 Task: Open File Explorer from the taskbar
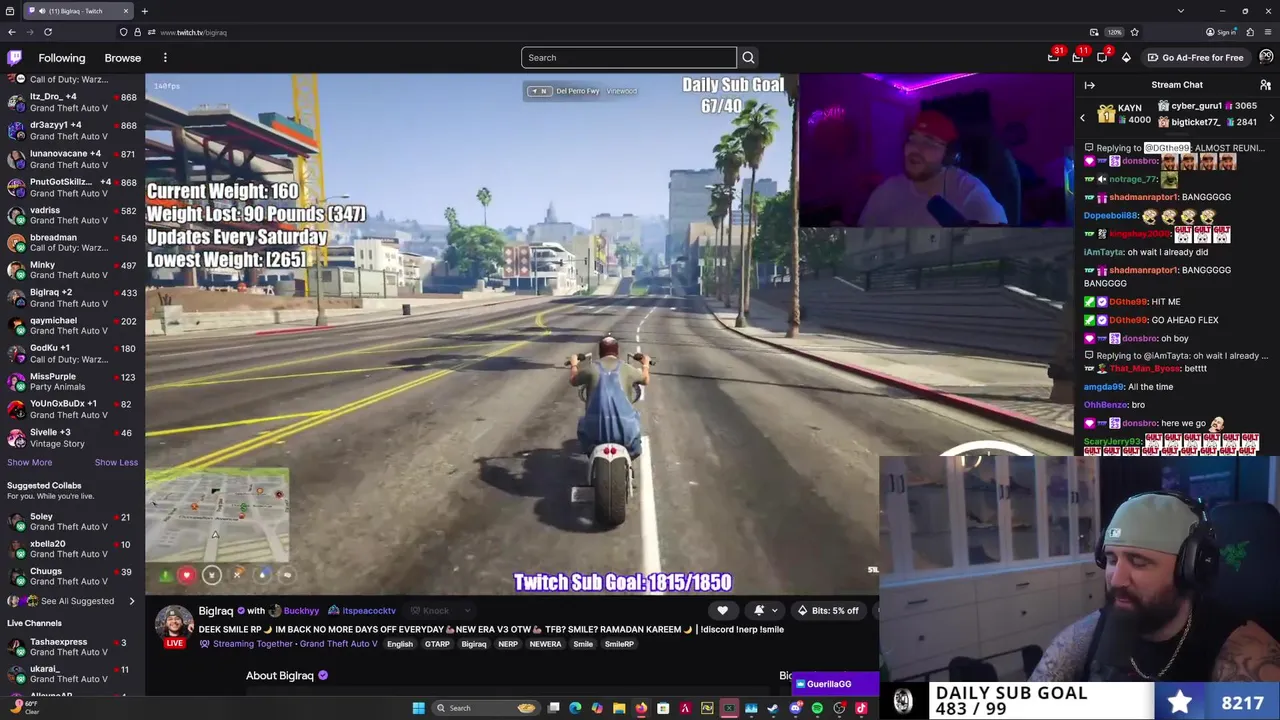click(x=619, y=708)
